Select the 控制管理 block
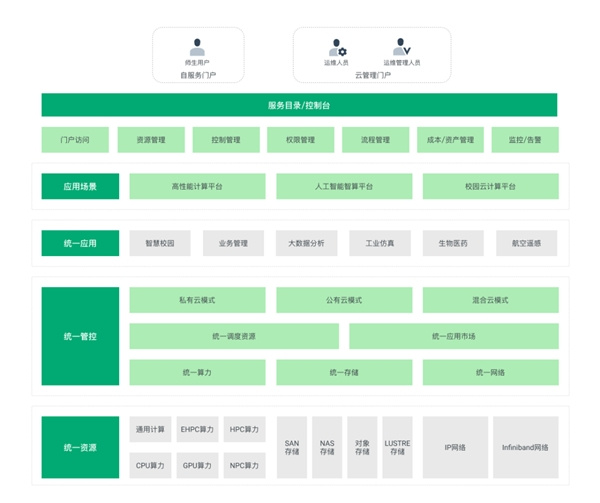The width and height of the screenshot is (600, 503). pos(226,140)
